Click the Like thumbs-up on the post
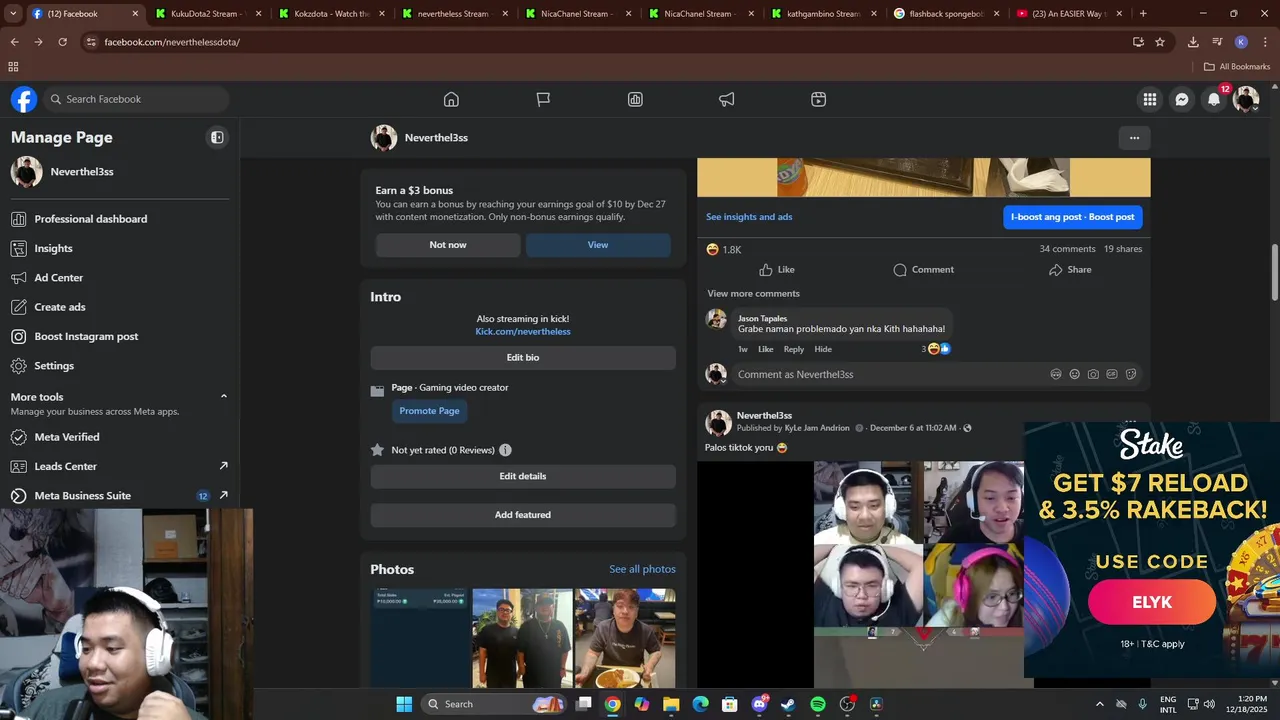 pos(776,270)
